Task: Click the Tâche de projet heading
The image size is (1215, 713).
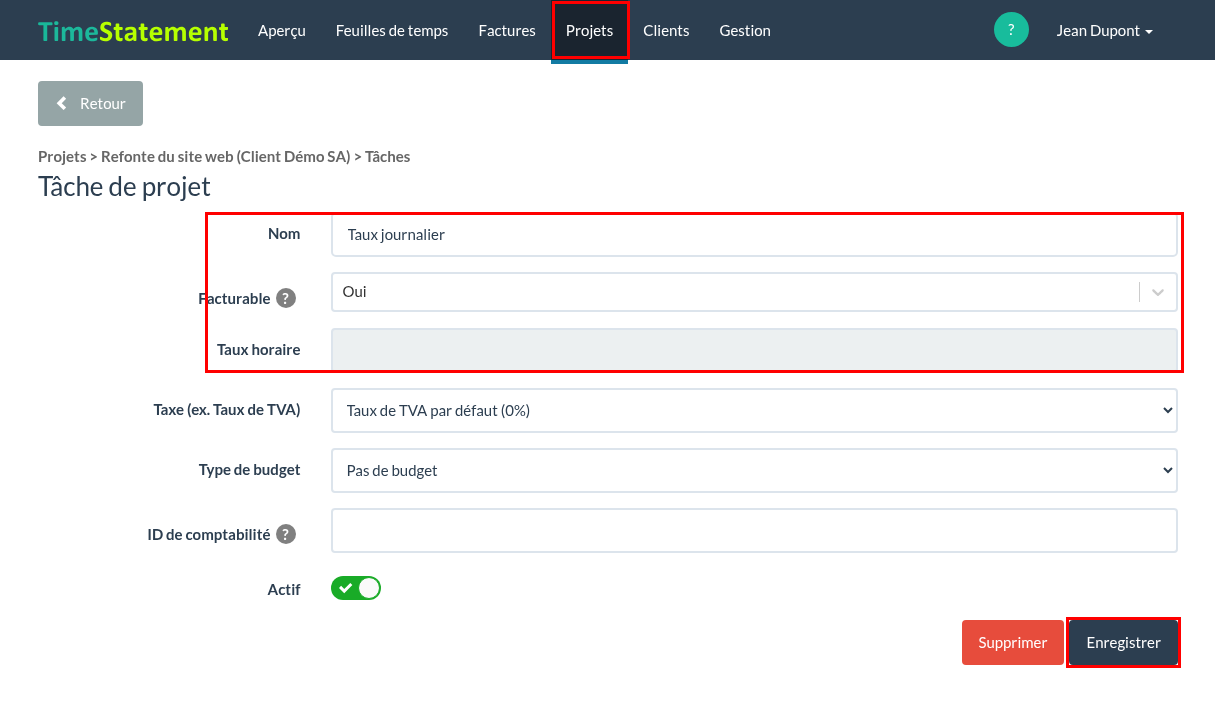Action: point(124,187)
